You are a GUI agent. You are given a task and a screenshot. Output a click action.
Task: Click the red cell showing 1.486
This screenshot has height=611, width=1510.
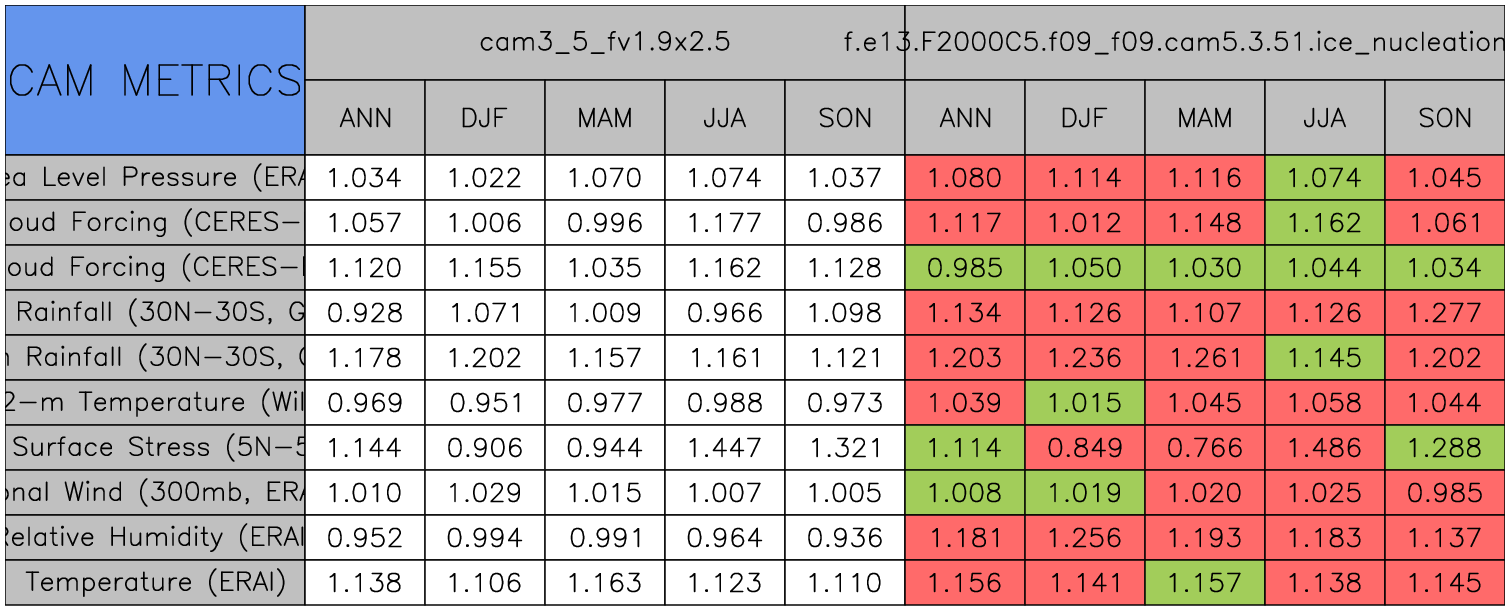pyautogui.click(x=1324, y=448)
